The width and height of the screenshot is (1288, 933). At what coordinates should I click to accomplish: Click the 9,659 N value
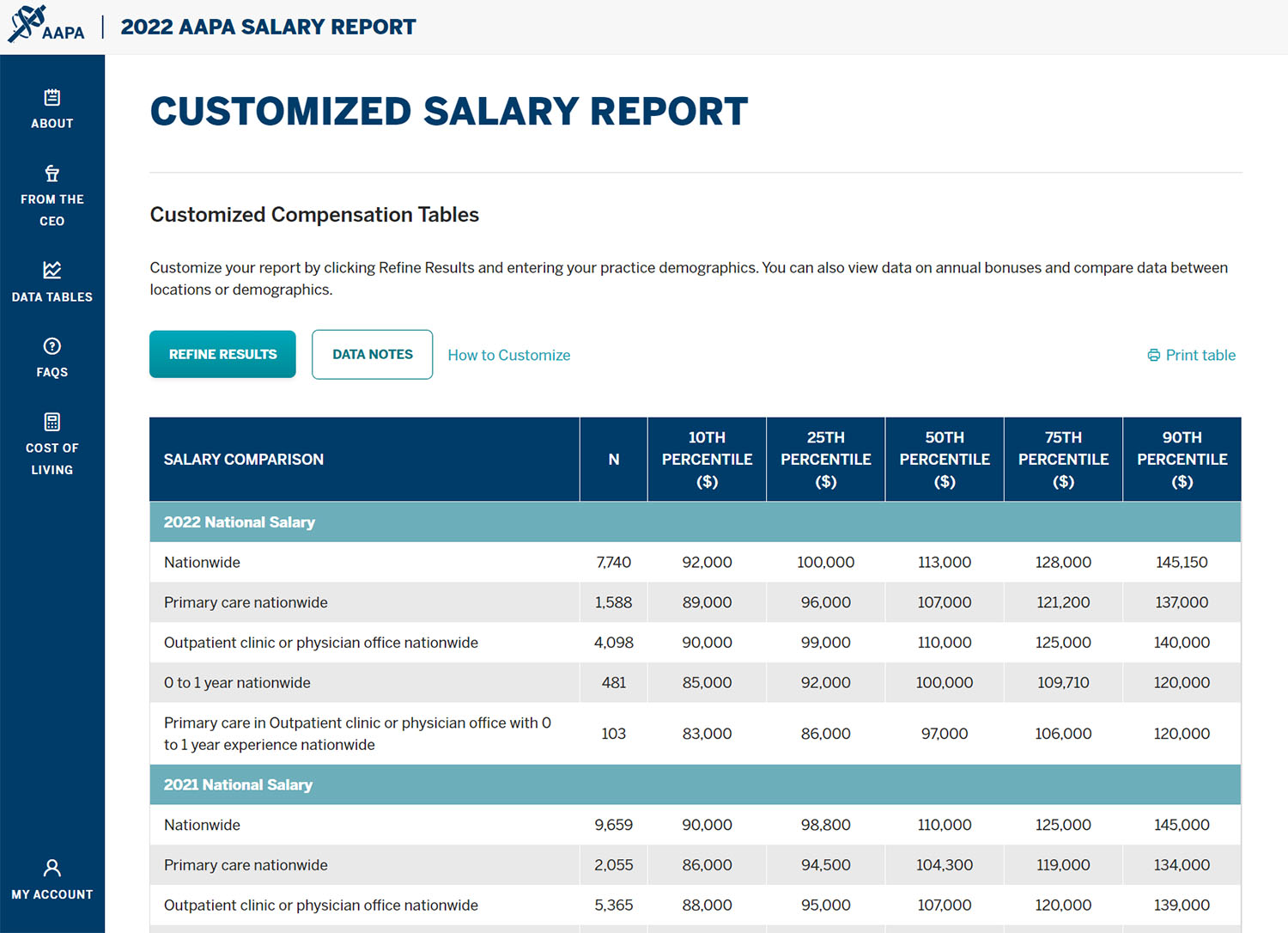pyautogui.click(x=614, y=826)
